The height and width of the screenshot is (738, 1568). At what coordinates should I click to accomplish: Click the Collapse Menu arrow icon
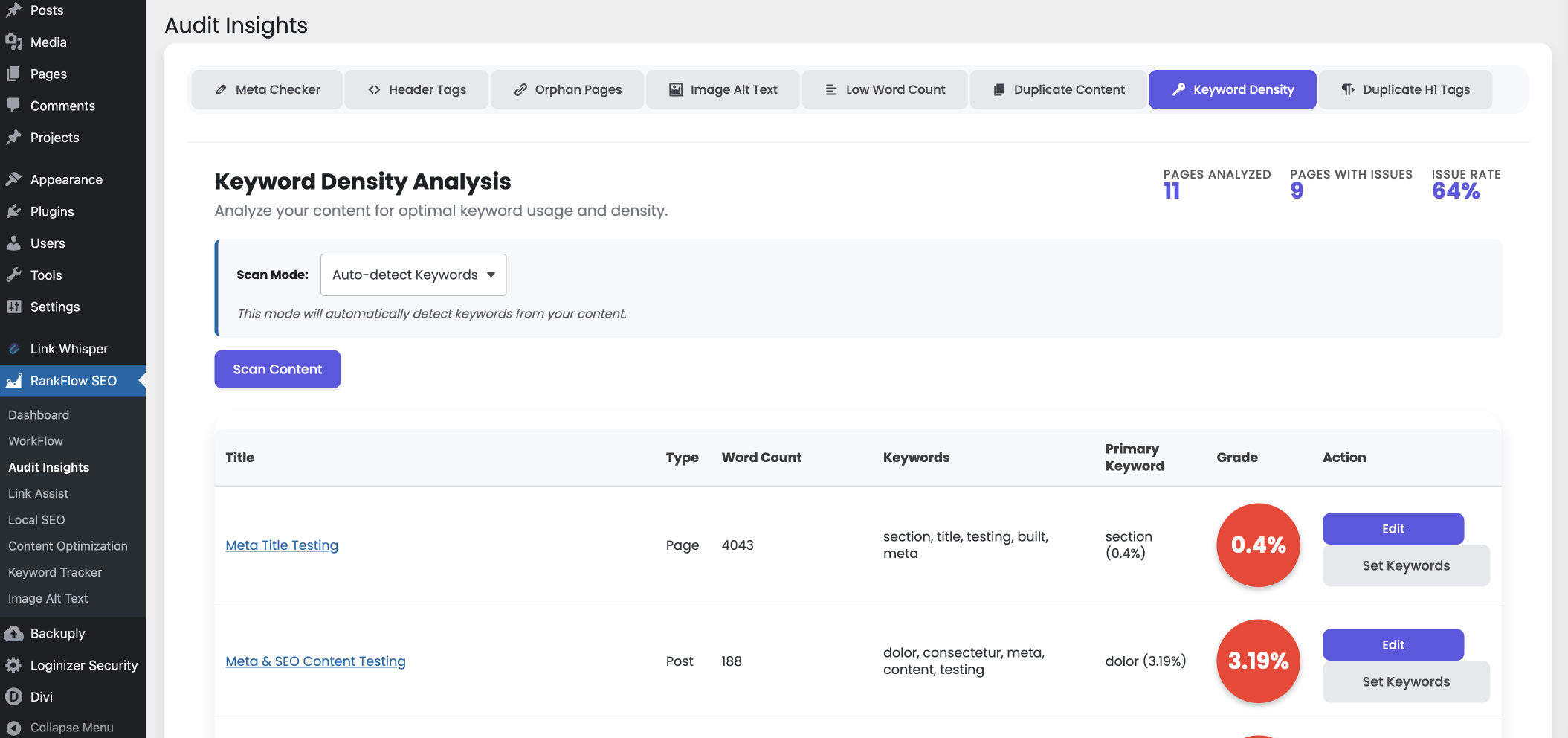point(13,728)
